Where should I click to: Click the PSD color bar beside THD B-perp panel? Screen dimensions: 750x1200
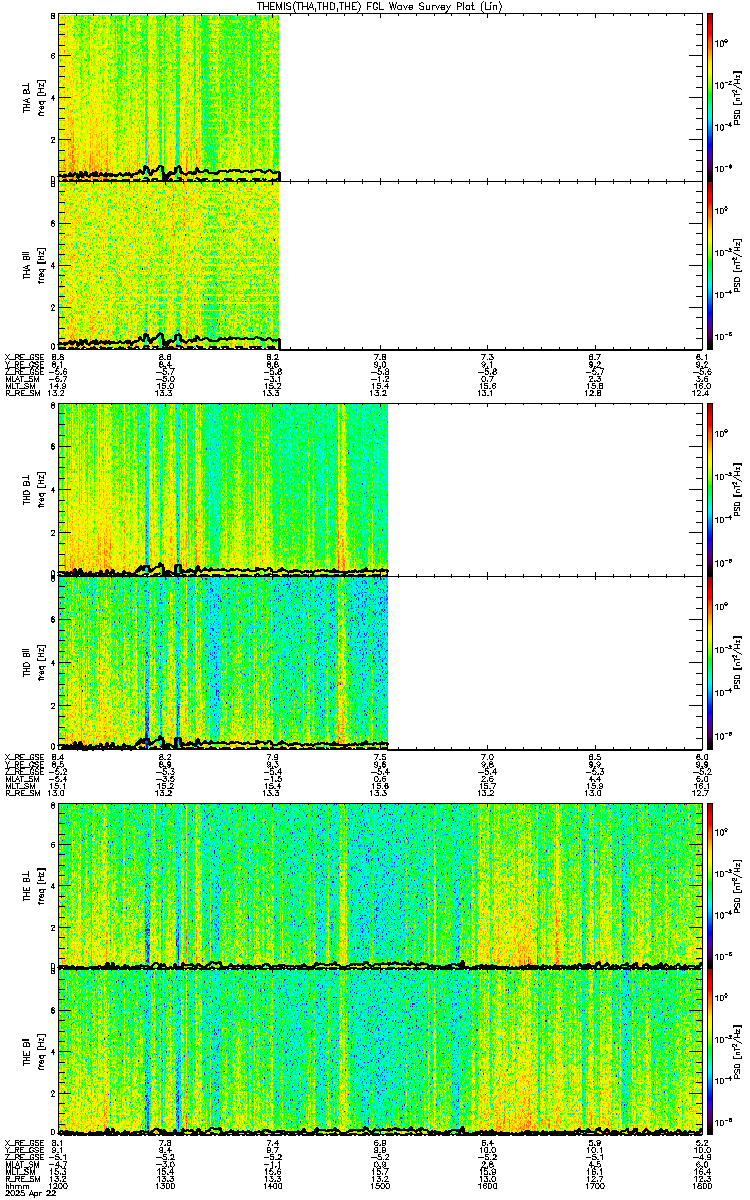pyautogui.click(x=710, y=489)
